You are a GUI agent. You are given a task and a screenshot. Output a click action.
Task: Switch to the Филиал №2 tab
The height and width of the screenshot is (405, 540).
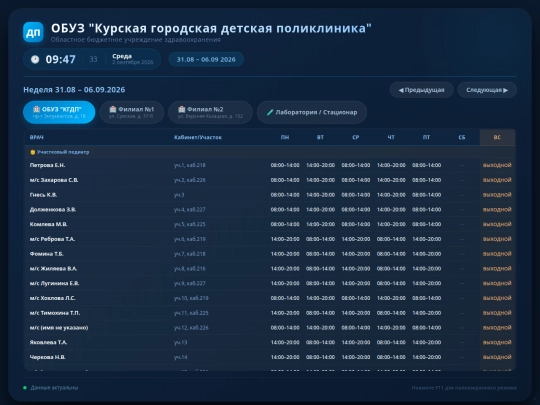(x=210, y=112)
